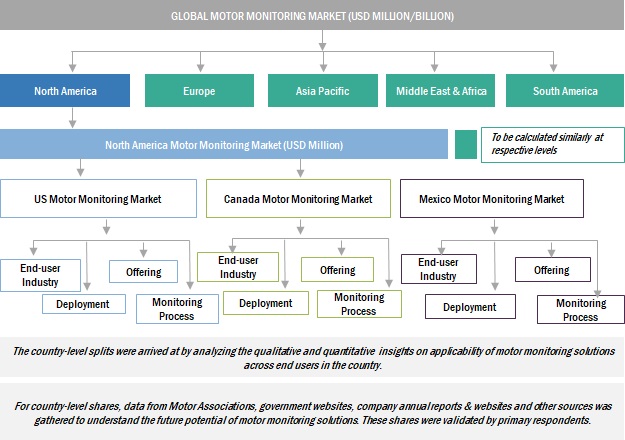Screen dimensions: 625x440
Task: Click the North America Motor Monitoring Market bar
Action: (223, 145)
